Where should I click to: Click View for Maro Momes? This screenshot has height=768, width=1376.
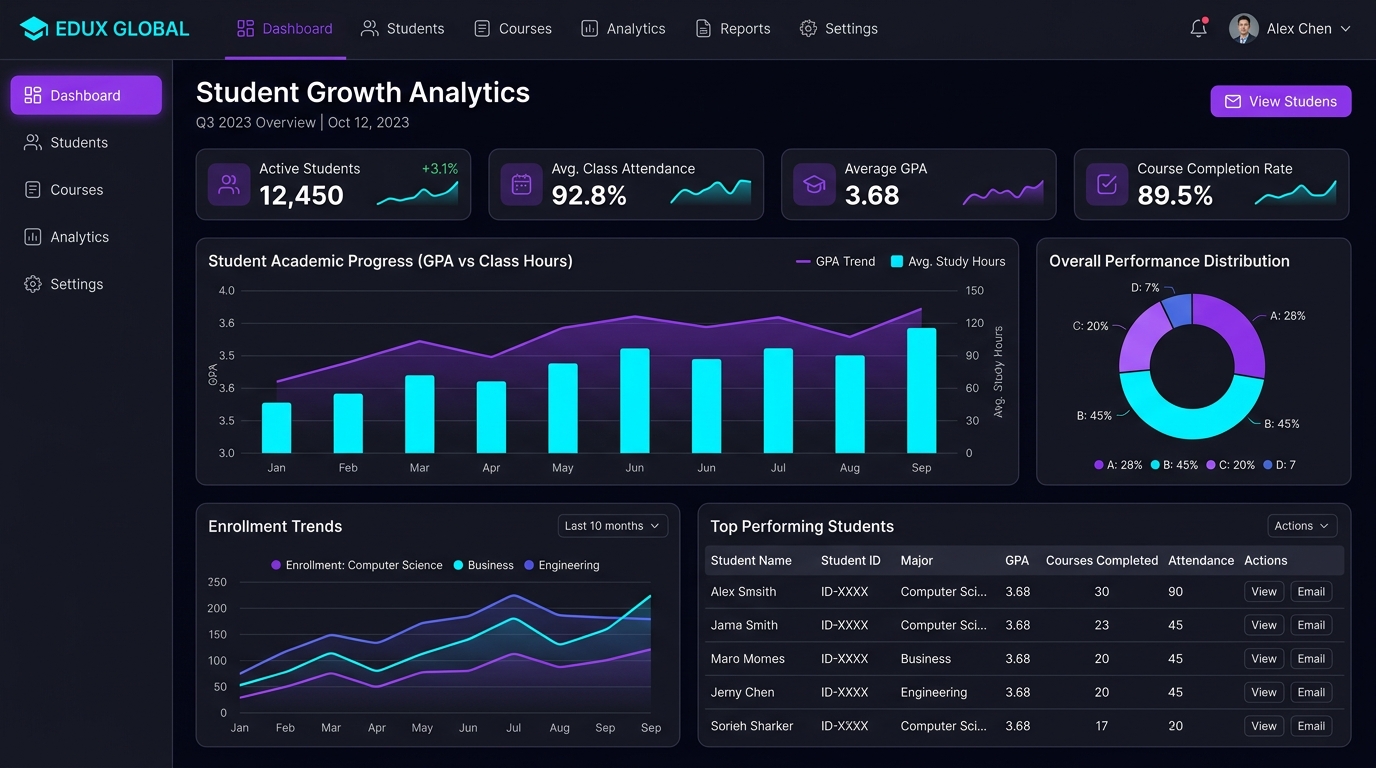pos(1264,659)
